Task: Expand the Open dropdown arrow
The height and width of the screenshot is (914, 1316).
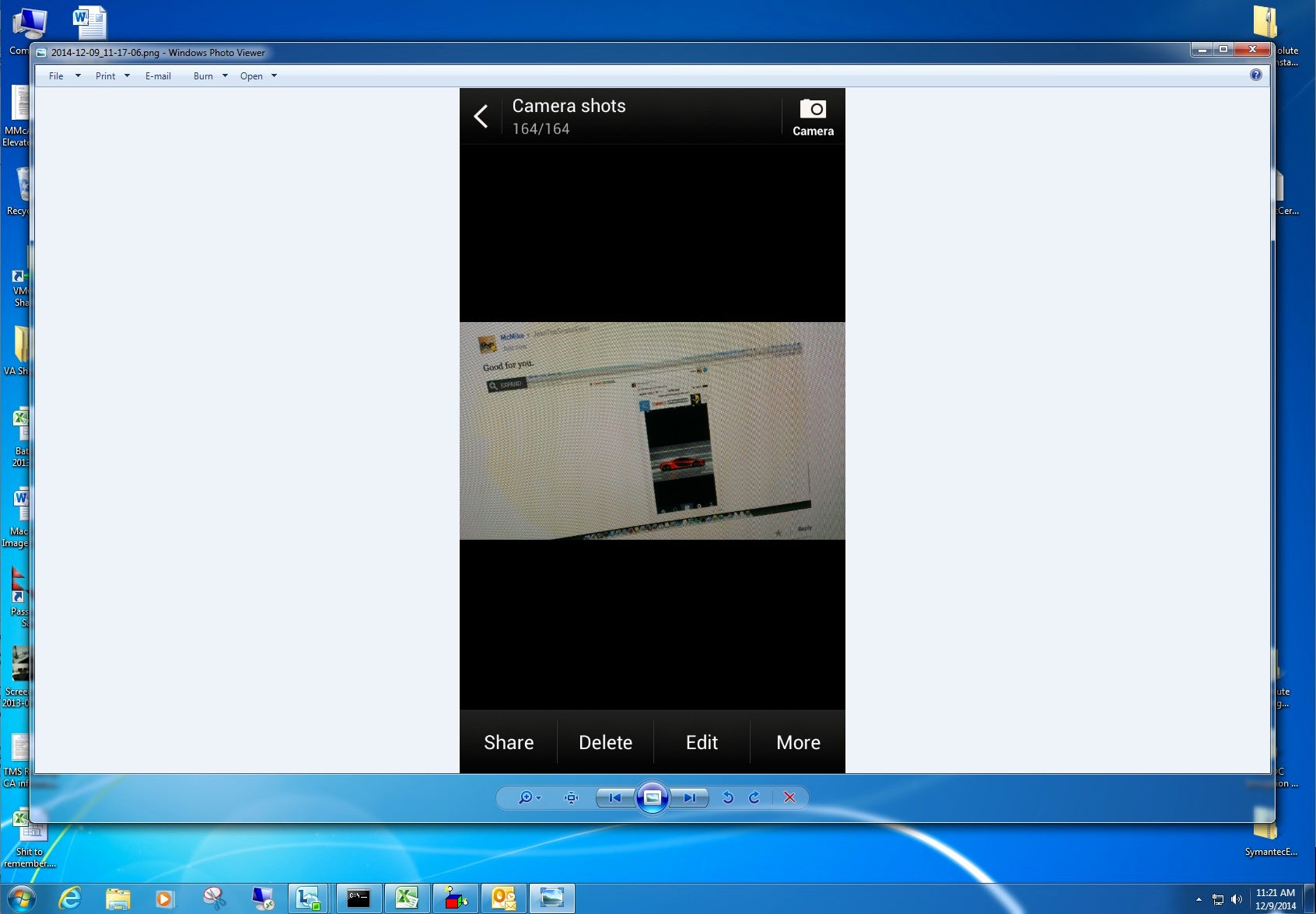Action: point(274,76)
